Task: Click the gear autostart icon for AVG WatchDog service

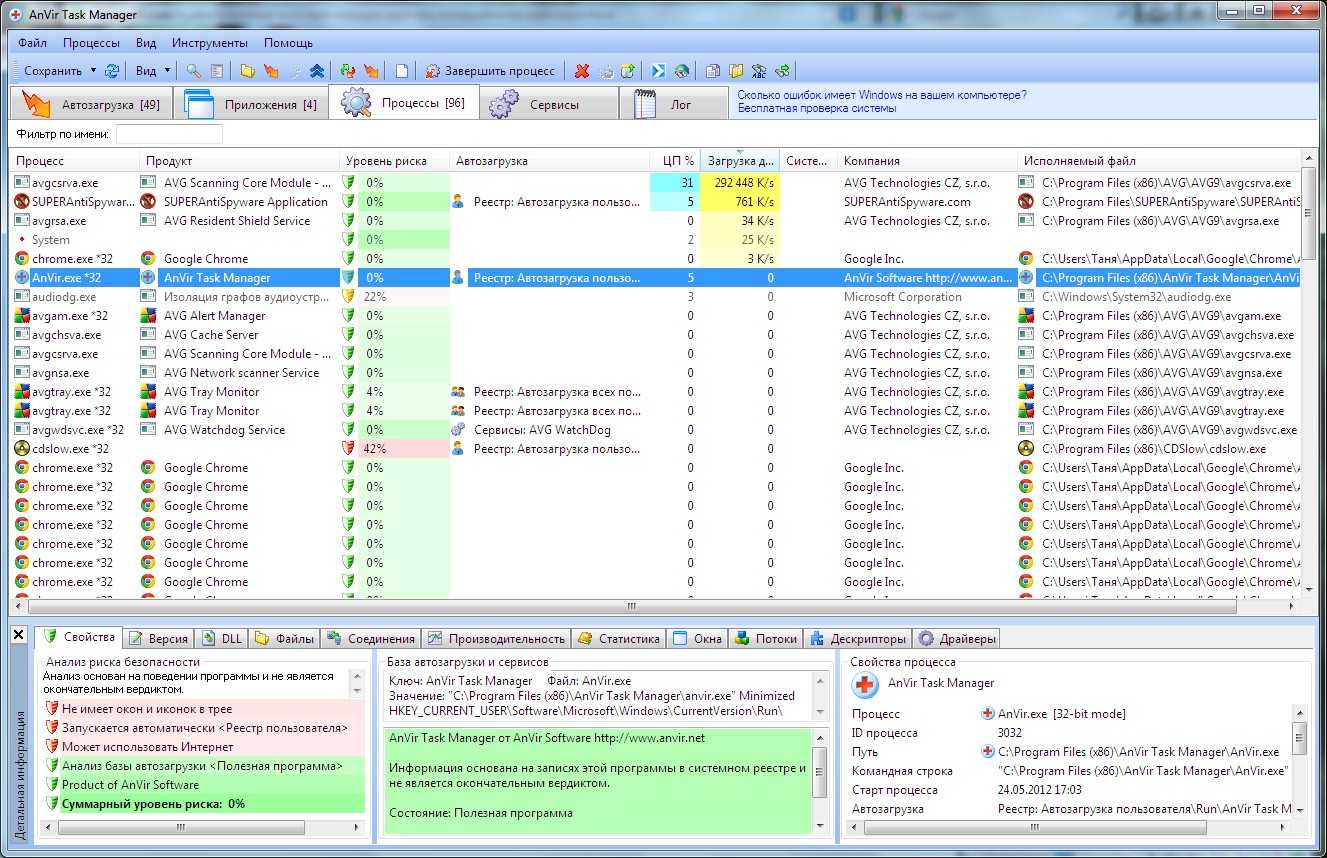Action: pyautogui.click(x=458, y=430)
